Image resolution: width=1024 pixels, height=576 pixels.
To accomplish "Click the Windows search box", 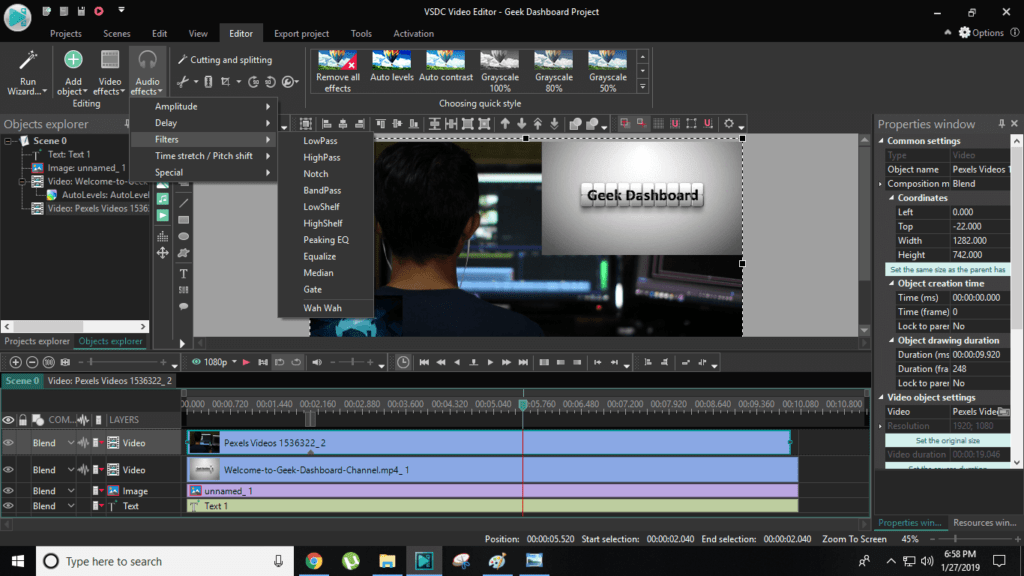I will (x=165, y=561).
